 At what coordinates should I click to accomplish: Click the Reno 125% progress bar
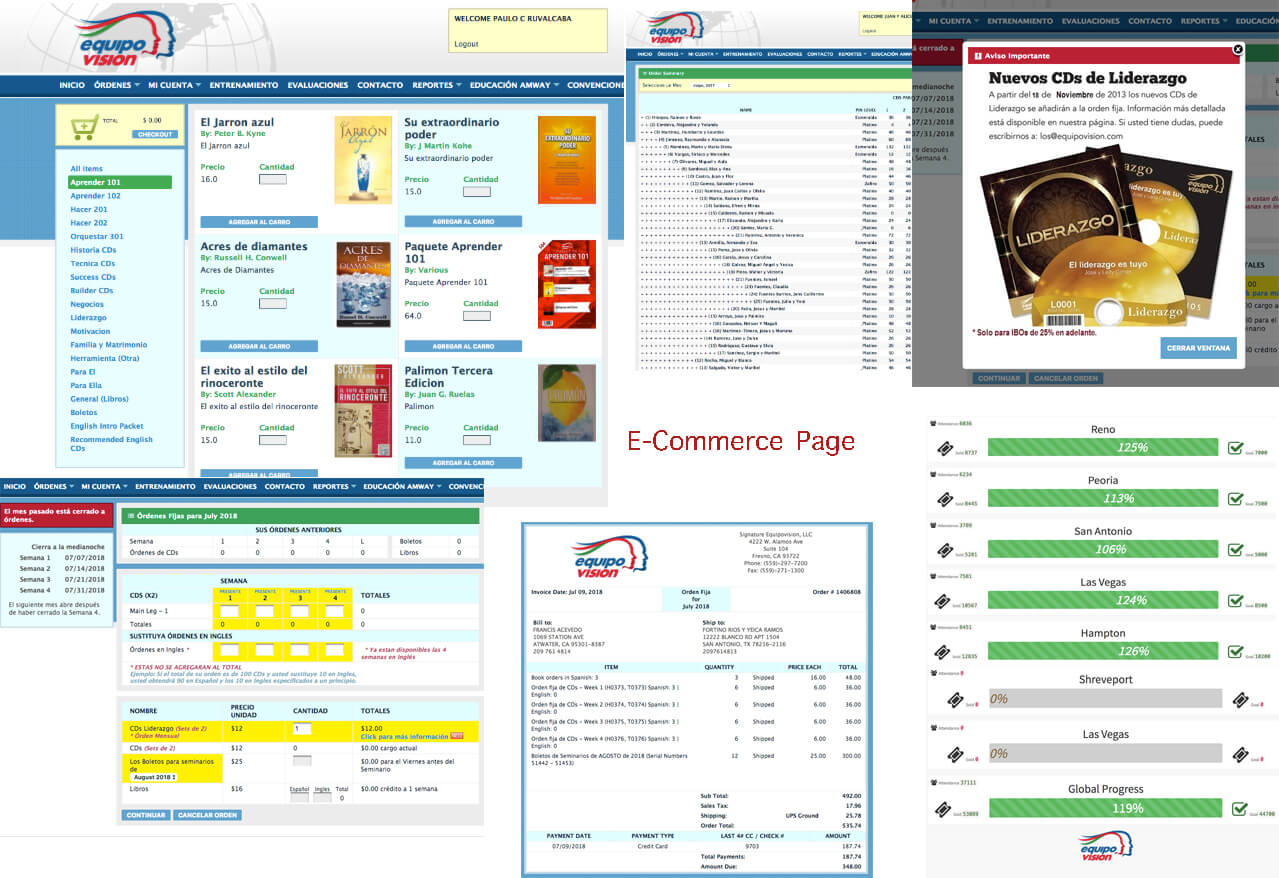tap(1103, 447)
